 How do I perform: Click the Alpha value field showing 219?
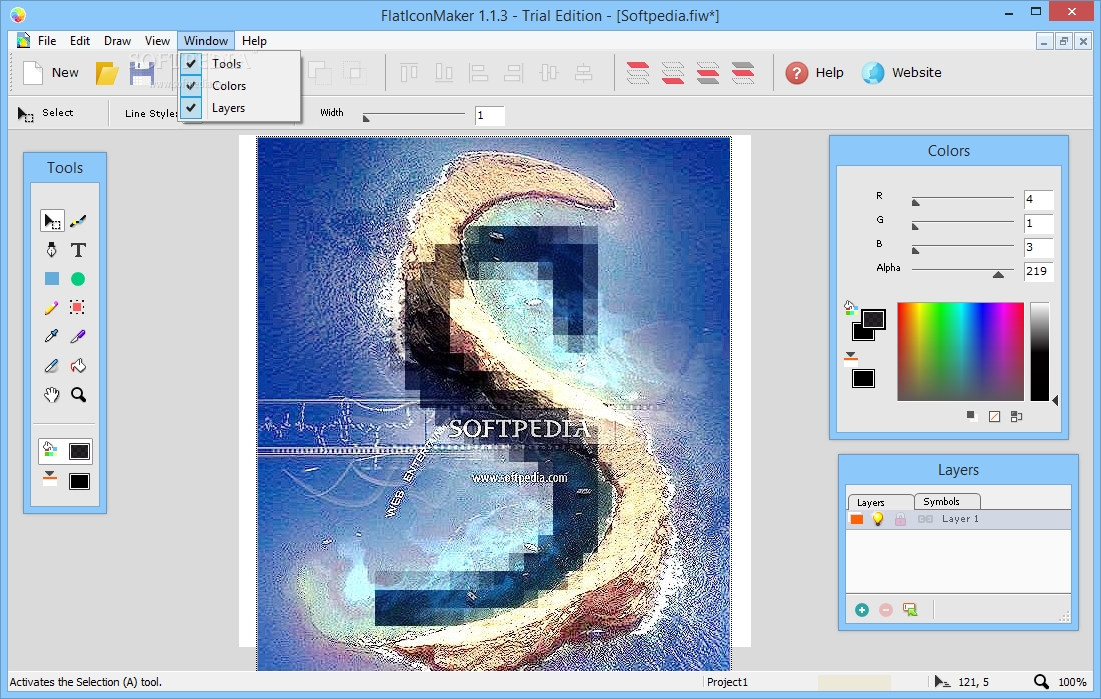pyautogui.click(x=1039, y=271)
